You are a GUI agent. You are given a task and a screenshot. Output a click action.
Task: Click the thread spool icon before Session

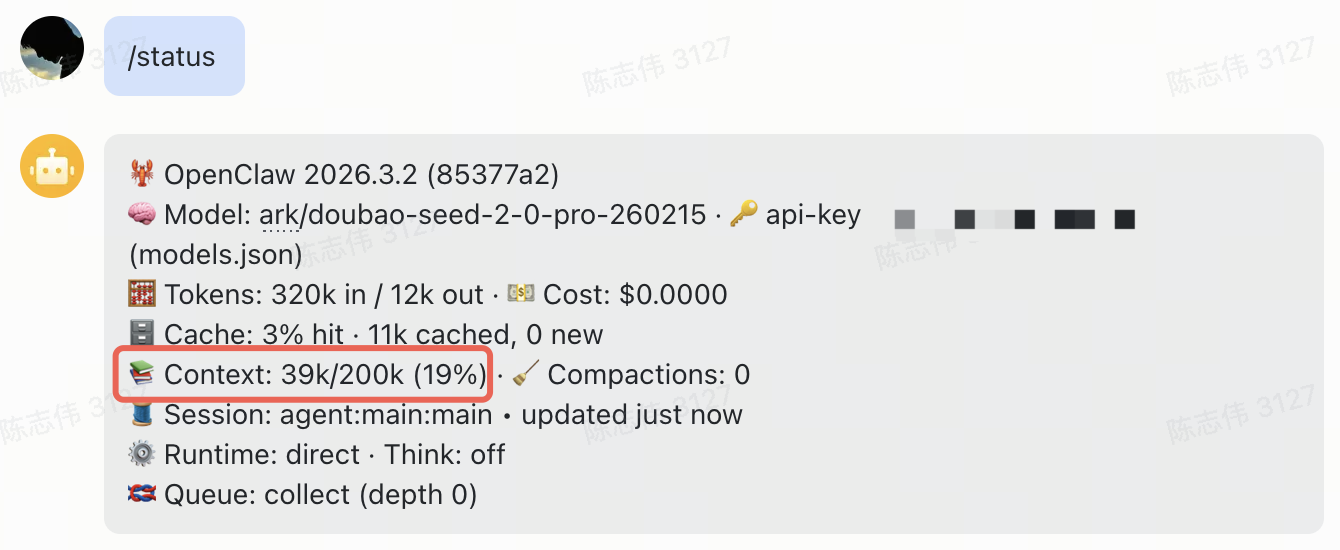click(142, 415)
